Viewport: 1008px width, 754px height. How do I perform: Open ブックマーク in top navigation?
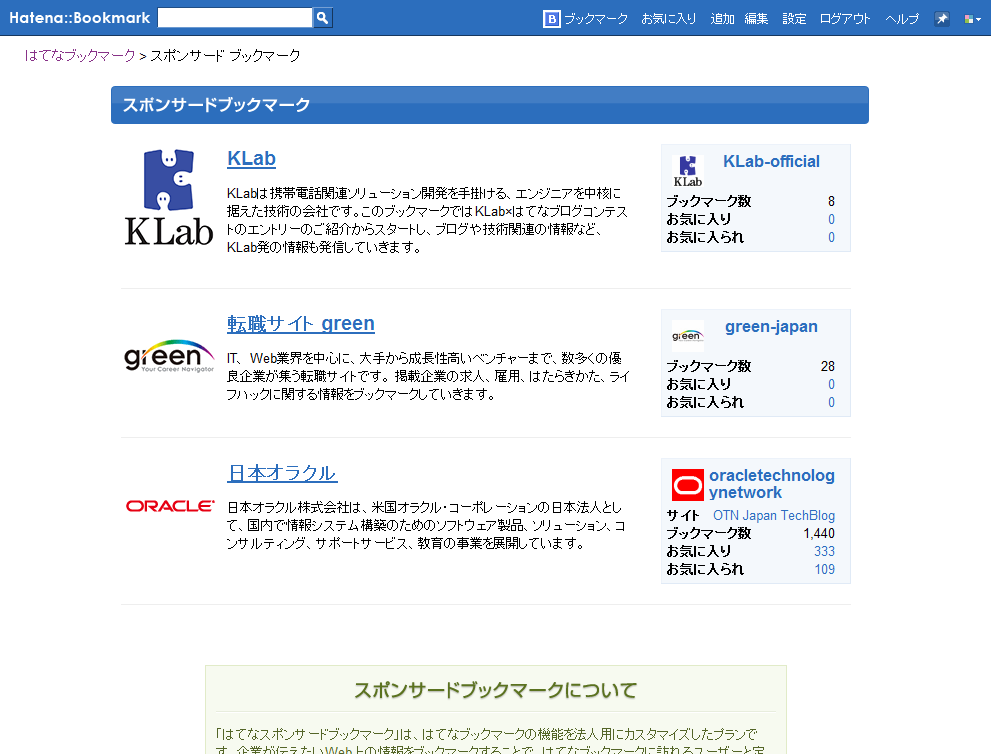tap(596, 19)
